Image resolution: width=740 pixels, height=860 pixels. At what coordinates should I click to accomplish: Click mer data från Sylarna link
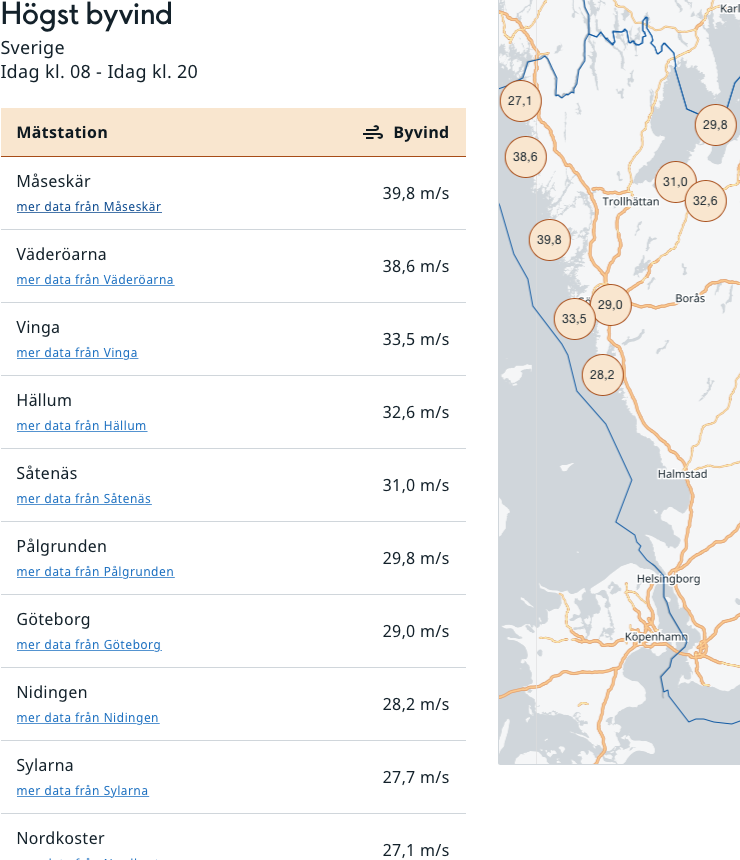[x=82, y=791]
